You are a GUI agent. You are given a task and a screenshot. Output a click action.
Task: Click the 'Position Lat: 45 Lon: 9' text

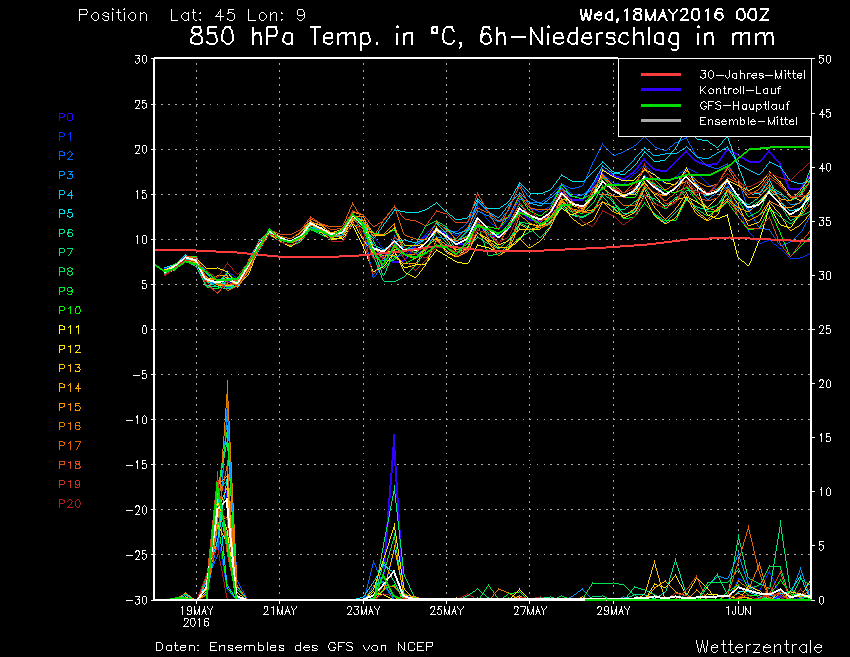point(192,15)
